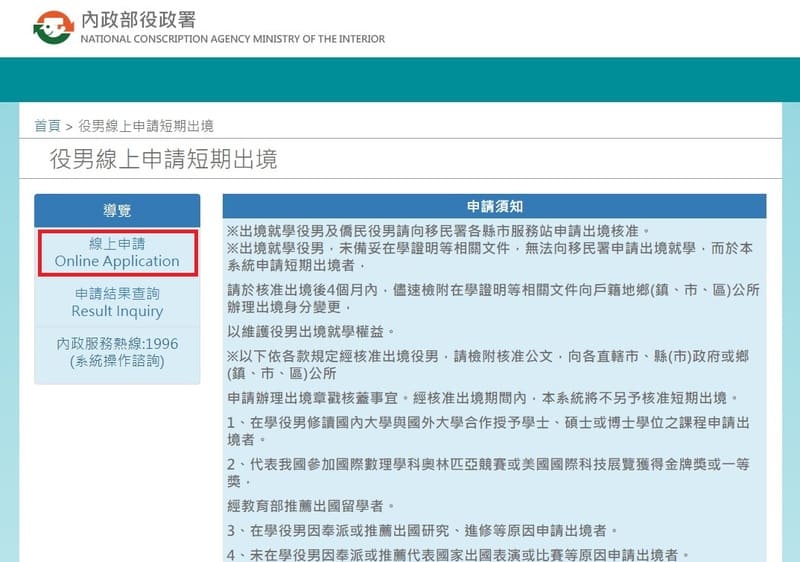Image resolution: width=800 pixels, height=562 pixels.
Task: Click the 申請須知 panel header
Action: tap(494, 207)
